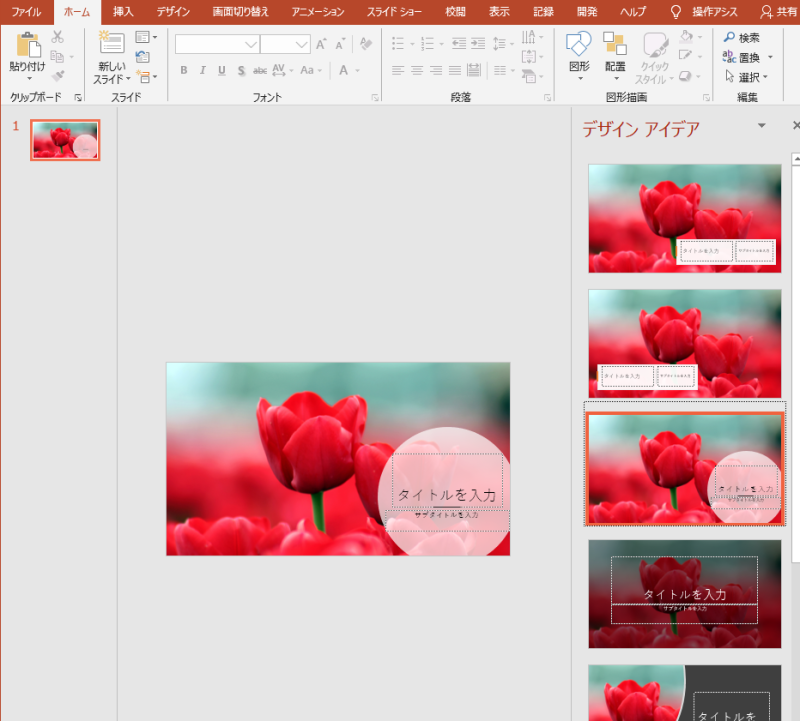
Task: Click the Search (検索) magnifier icon
Action: [728, 37]
